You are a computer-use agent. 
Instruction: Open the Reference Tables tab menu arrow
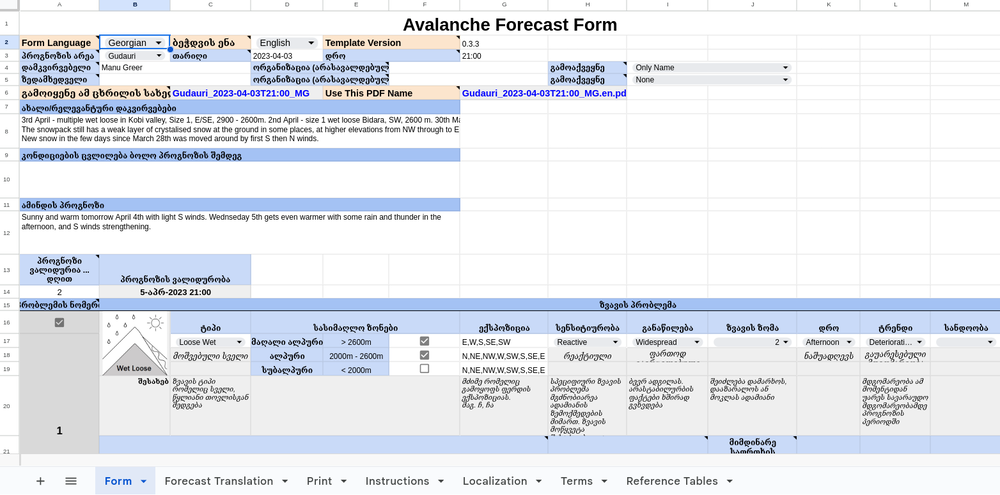(x=730, y=482)
